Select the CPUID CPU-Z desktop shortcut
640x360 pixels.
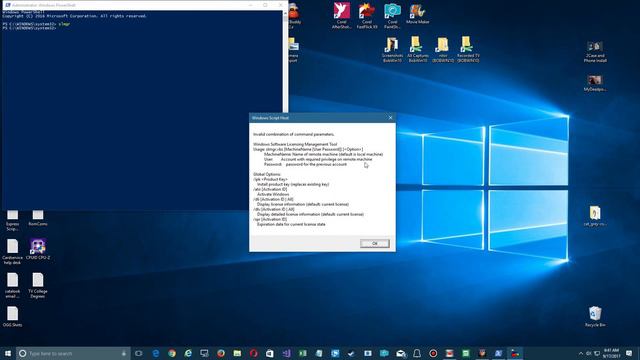(38, 249)
